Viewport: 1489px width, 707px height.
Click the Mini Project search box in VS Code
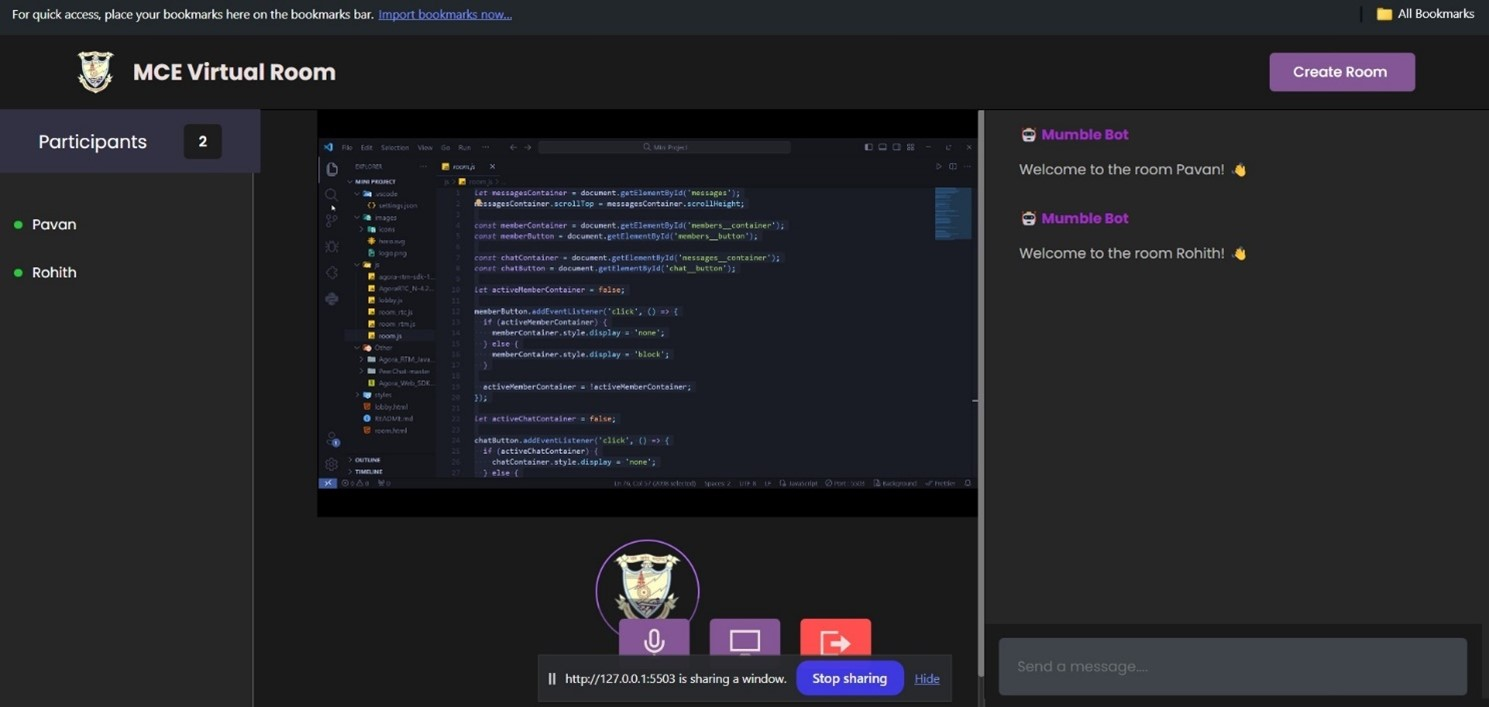click(x=664, y=147)
